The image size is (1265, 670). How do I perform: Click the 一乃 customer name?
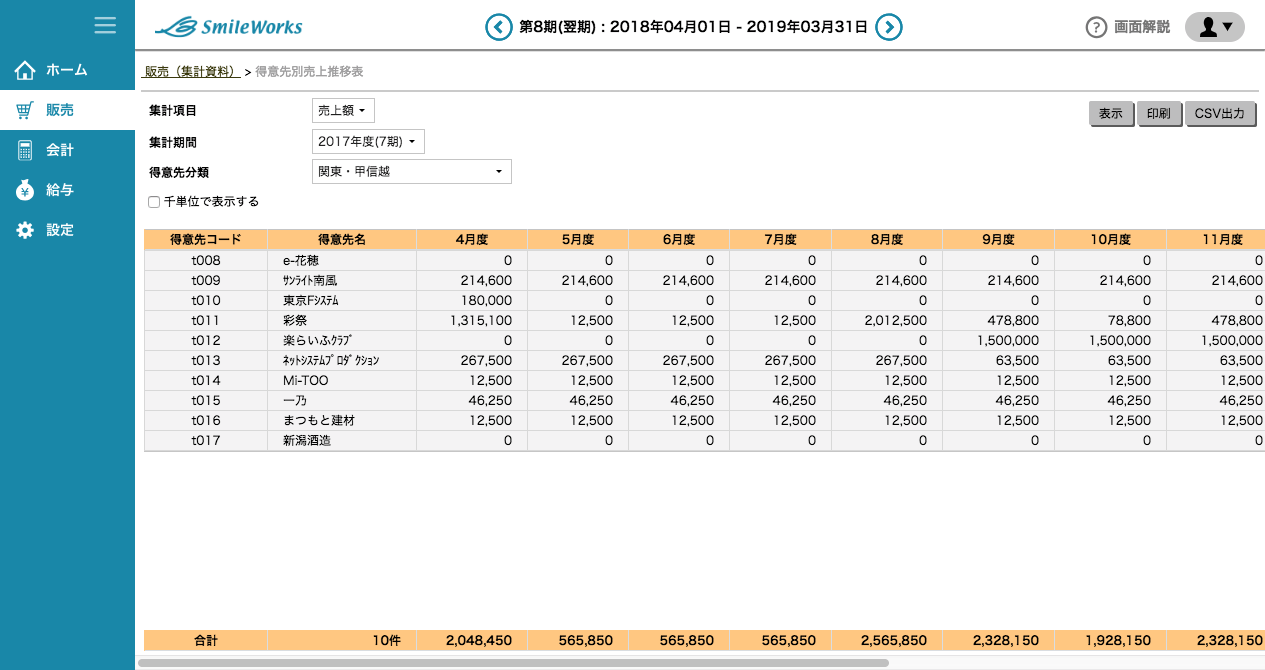click(294, 400)
